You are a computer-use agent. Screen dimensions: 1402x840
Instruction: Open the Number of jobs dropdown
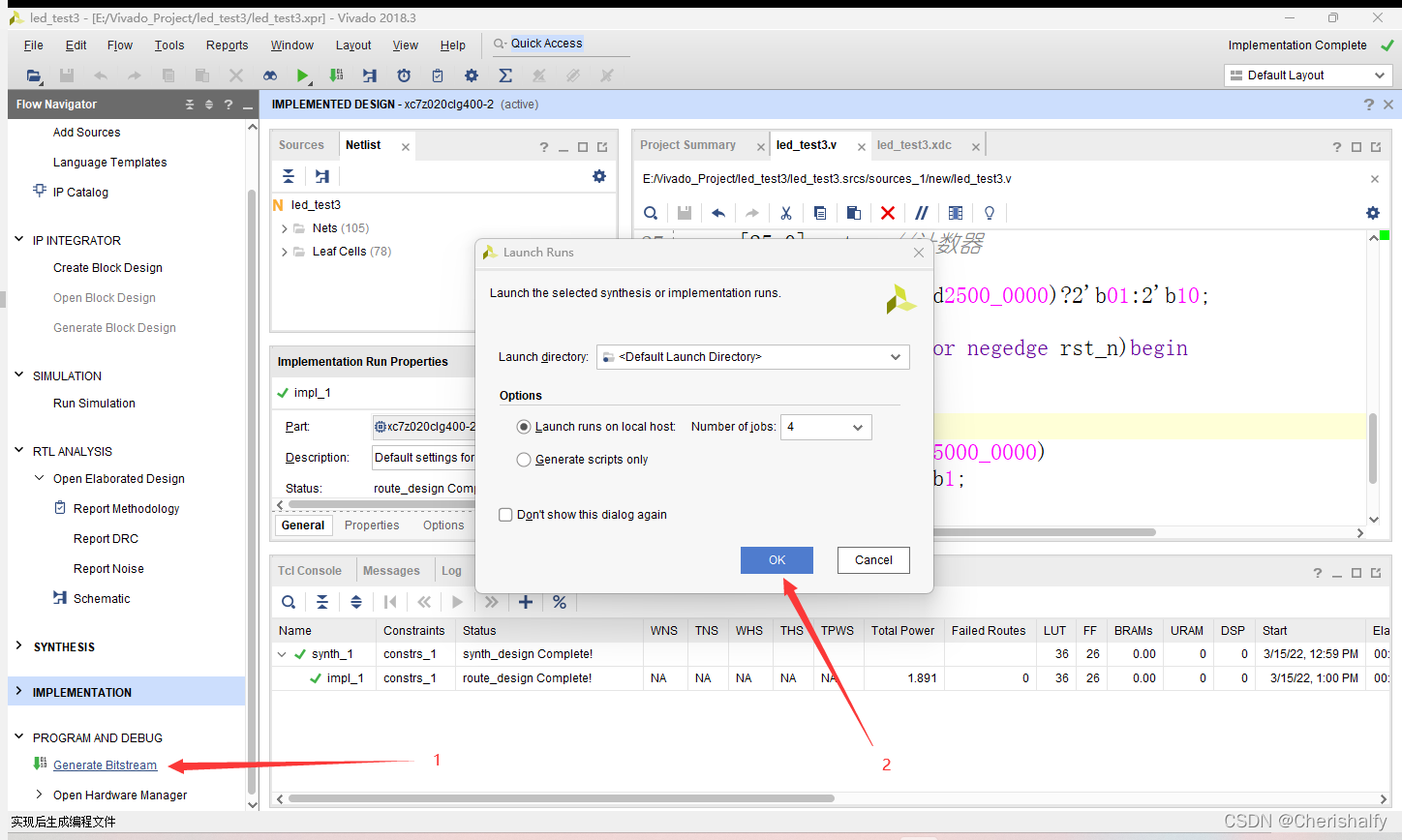[826, 427]
